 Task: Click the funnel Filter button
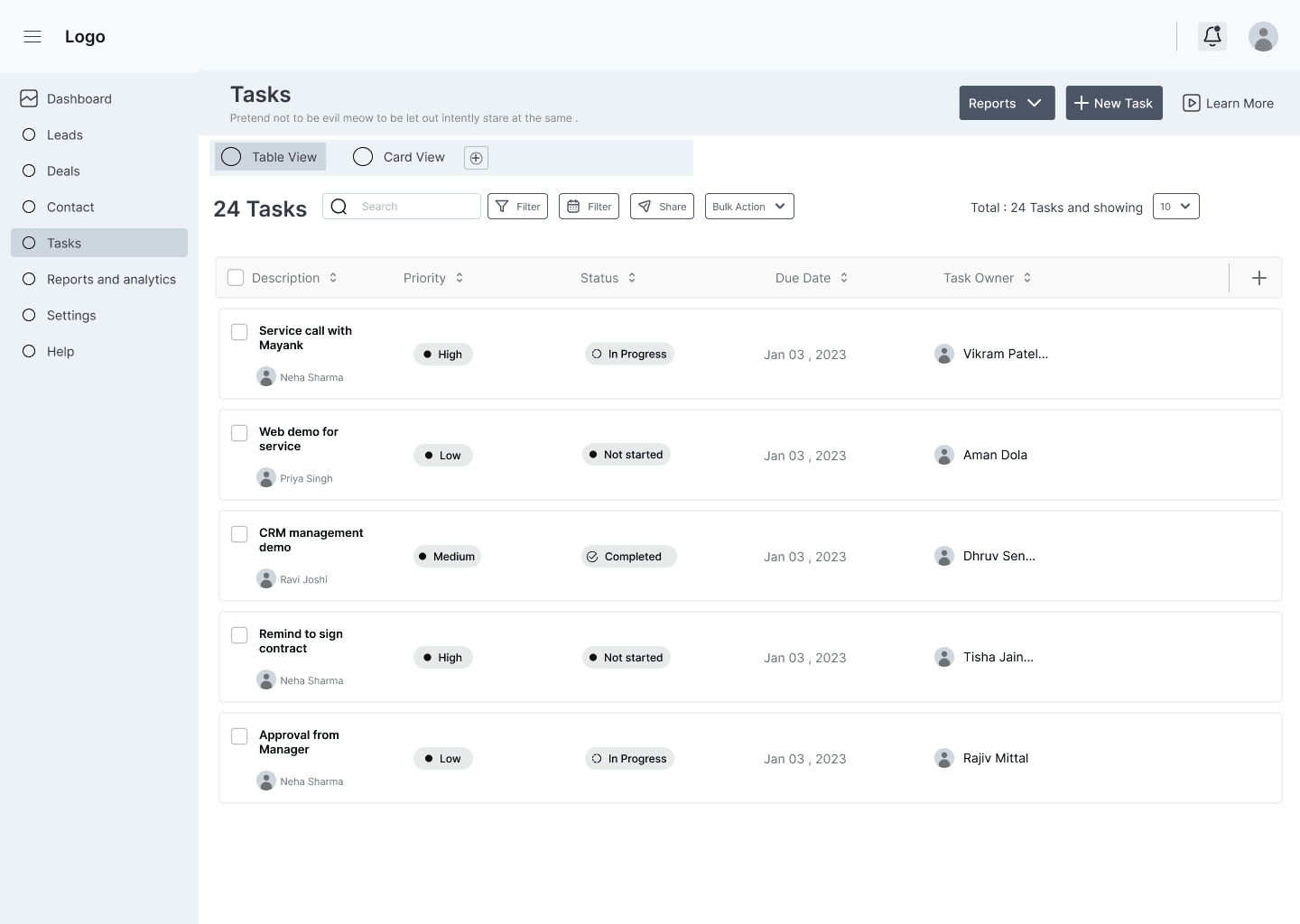tap(517, 207)
